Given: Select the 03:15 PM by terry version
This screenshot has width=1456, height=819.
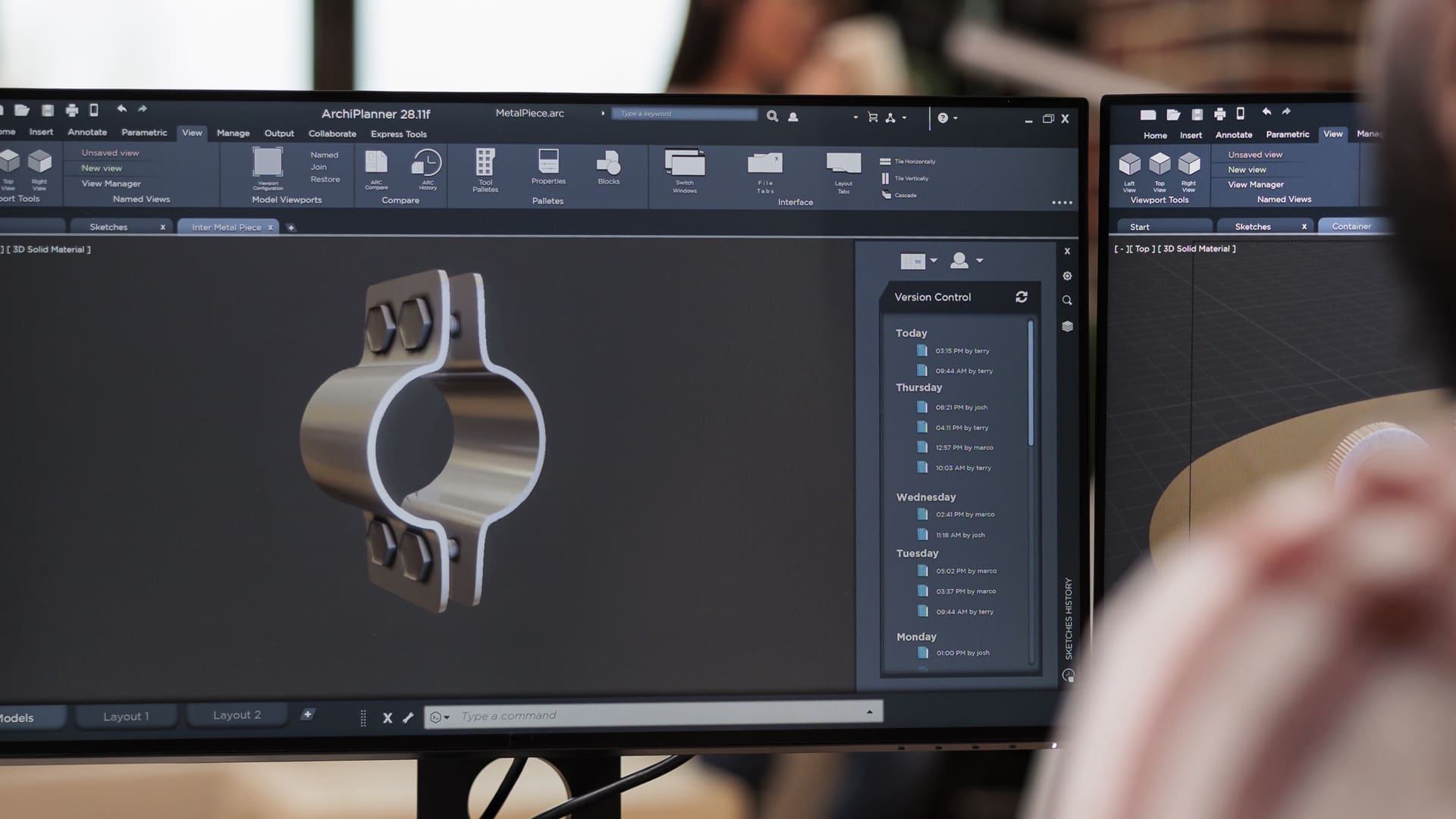Looking at the screenshot, I should [x=962, y=351].
